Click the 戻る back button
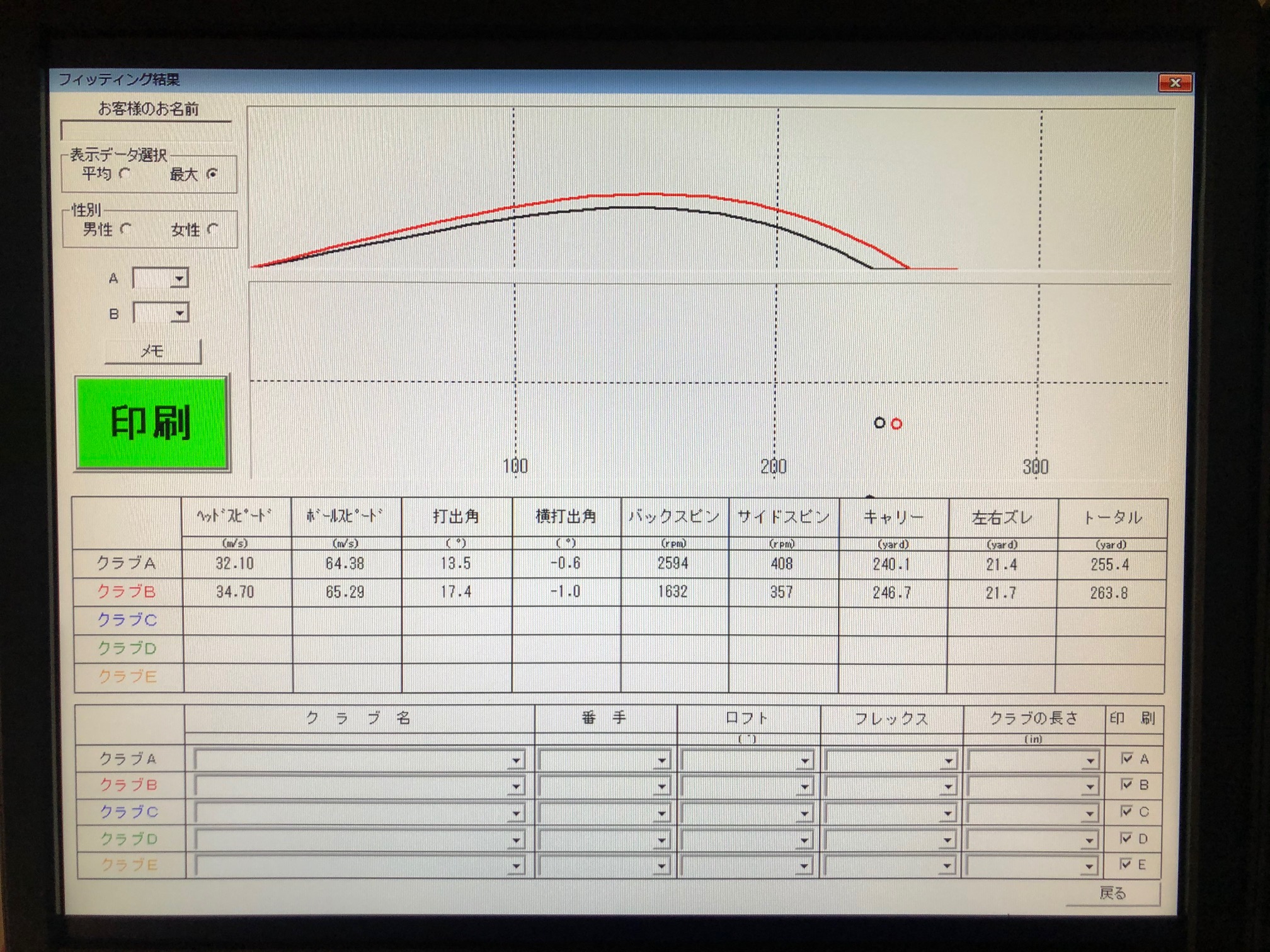The image size is (1270, 952). pyautogui.click(x=1113, y=893)
